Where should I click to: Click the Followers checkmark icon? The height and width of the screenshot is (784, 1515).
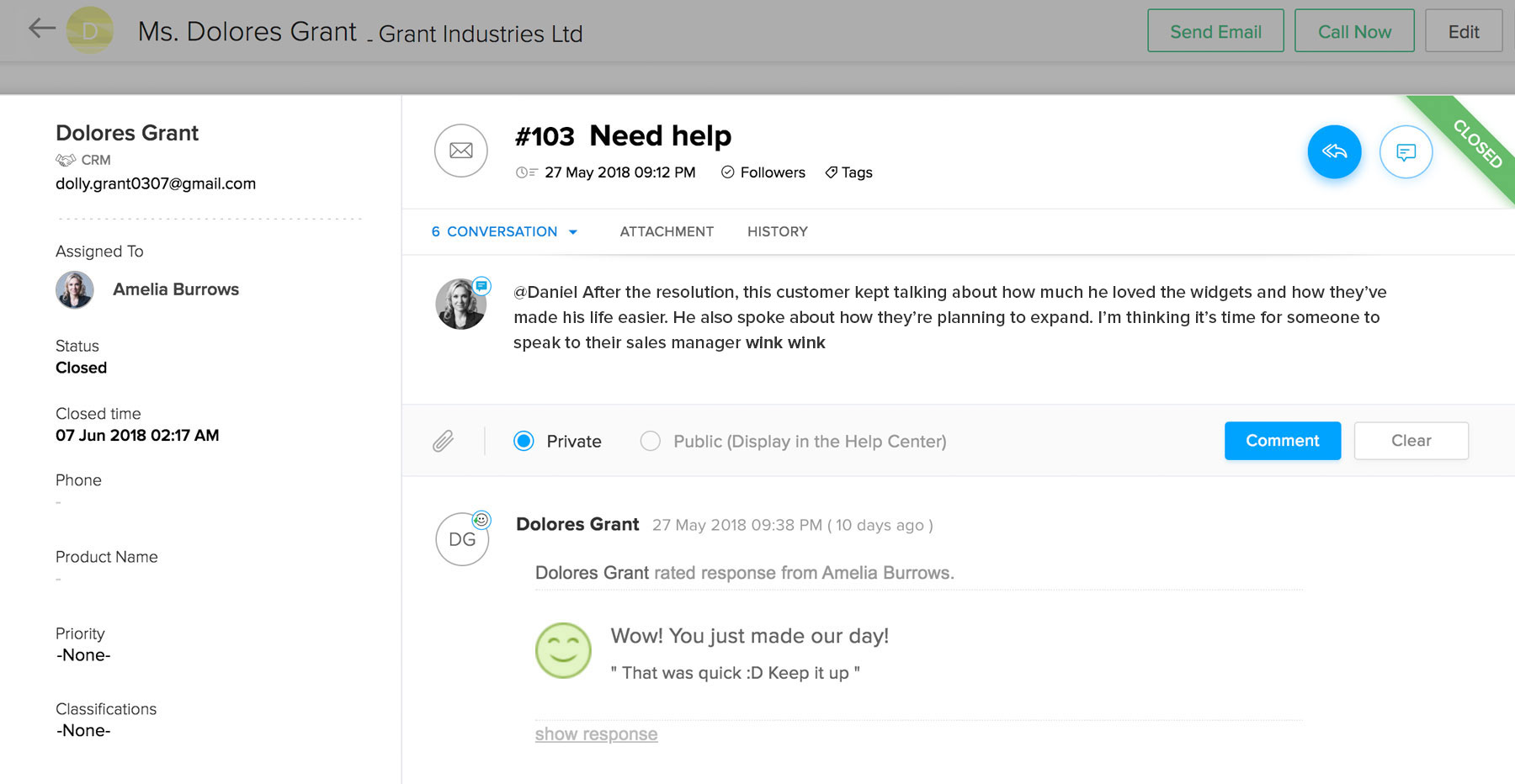point(728,172)
